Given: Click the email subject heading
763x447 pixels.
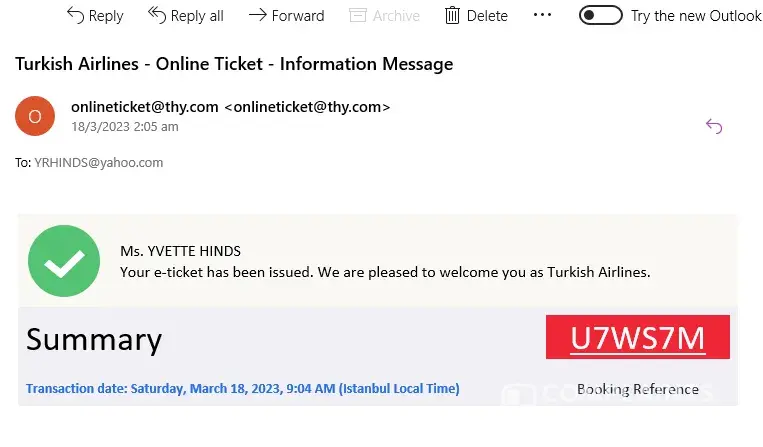Looking at the screenshot, I should point(234,64).
